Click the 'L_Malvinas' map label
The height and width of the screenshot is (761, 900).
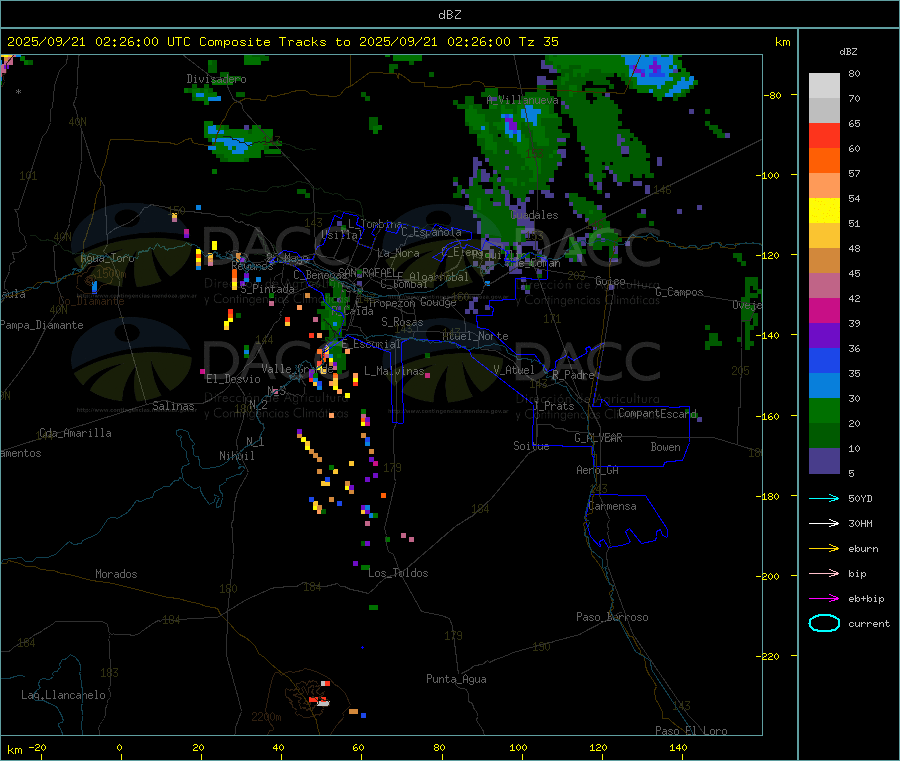(x=394, y=371)
